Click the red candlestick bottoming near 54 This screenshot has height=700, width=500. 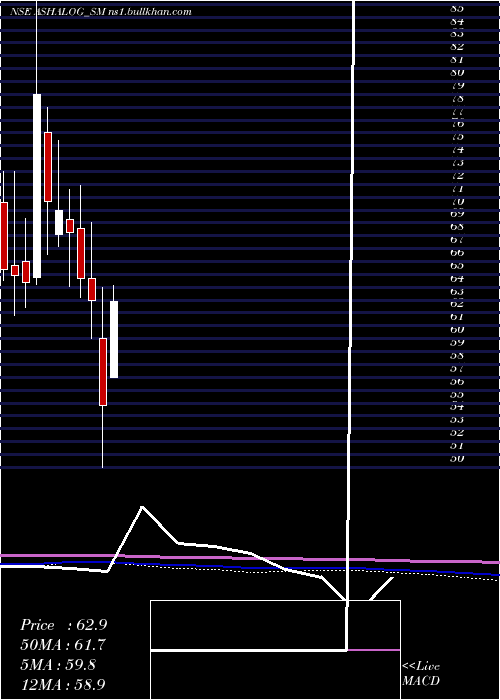click(x=103, y=372)
